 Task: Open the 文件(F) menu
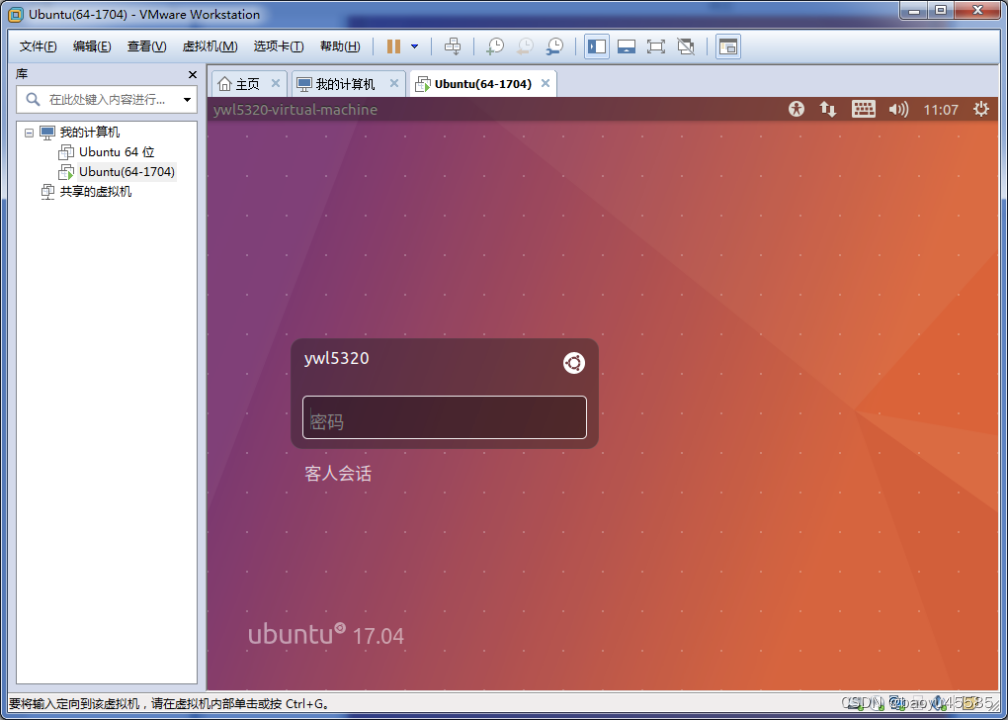coord(38,46)
